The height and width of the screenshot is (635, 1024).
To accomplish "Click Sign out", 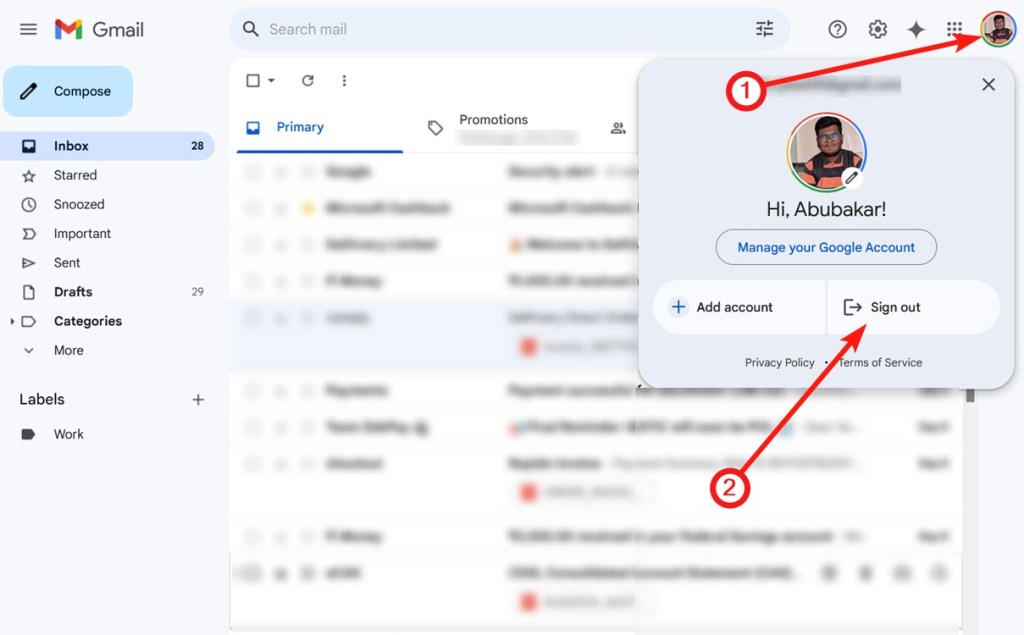I will 913,307.
